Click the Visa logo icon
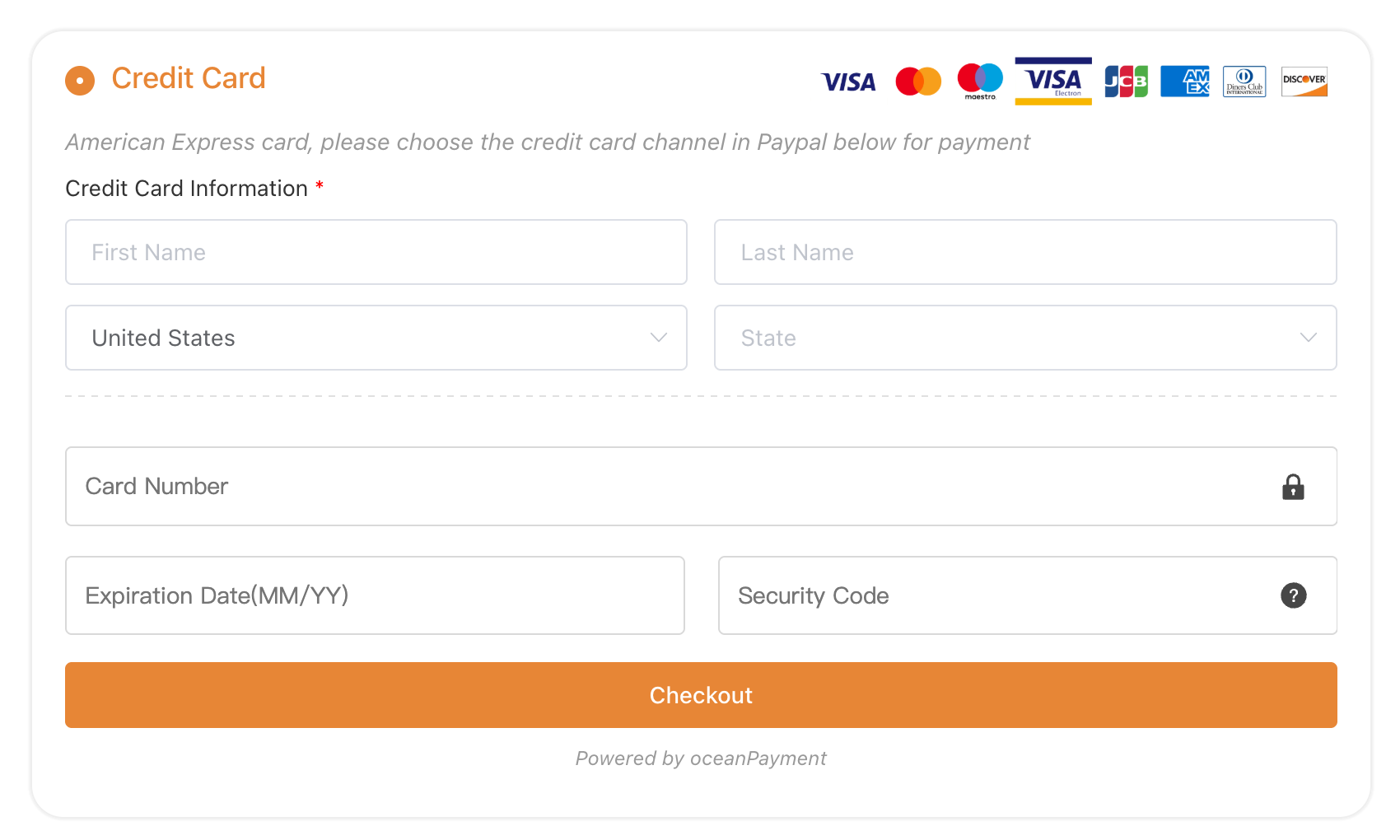 click(848, 82)
